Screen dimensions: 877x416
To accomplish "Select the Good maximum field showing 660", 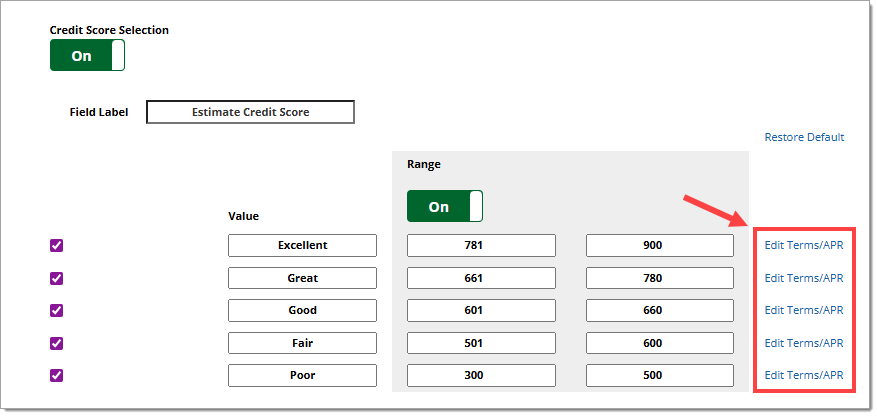I will 659,311.
